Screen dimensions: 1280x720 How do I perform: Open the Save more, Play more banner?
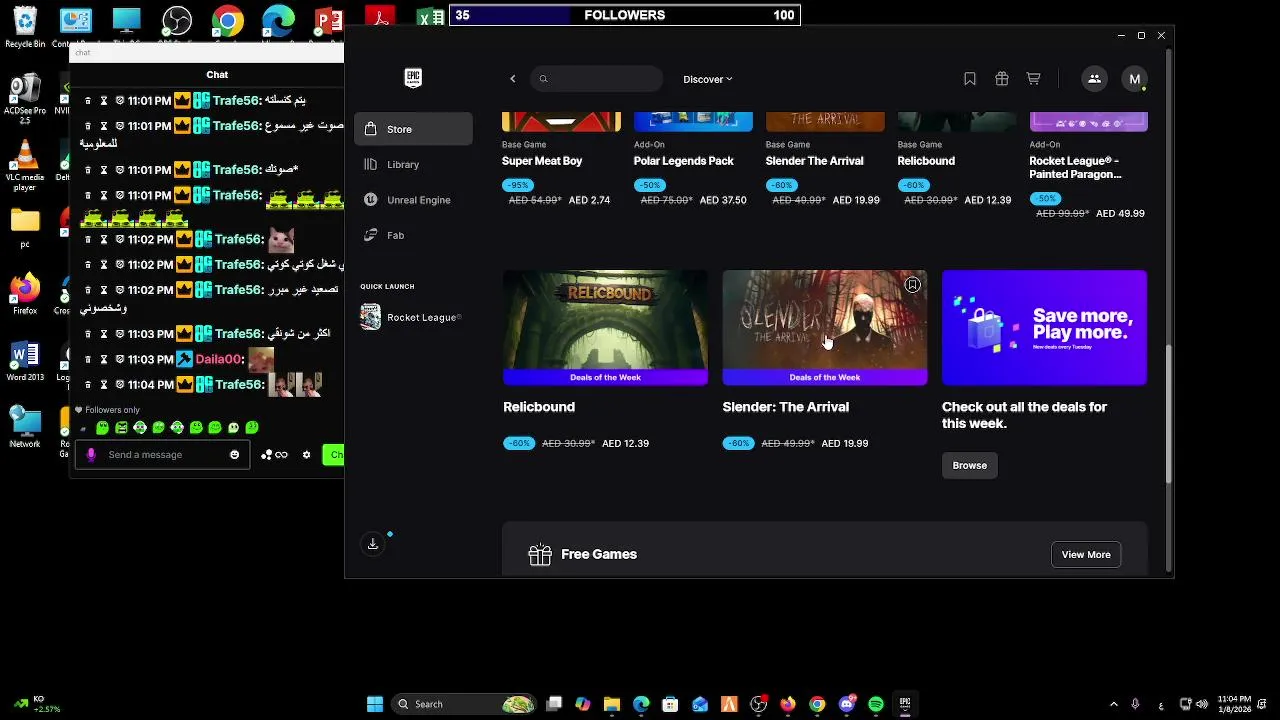click(x=1044, y=327)
